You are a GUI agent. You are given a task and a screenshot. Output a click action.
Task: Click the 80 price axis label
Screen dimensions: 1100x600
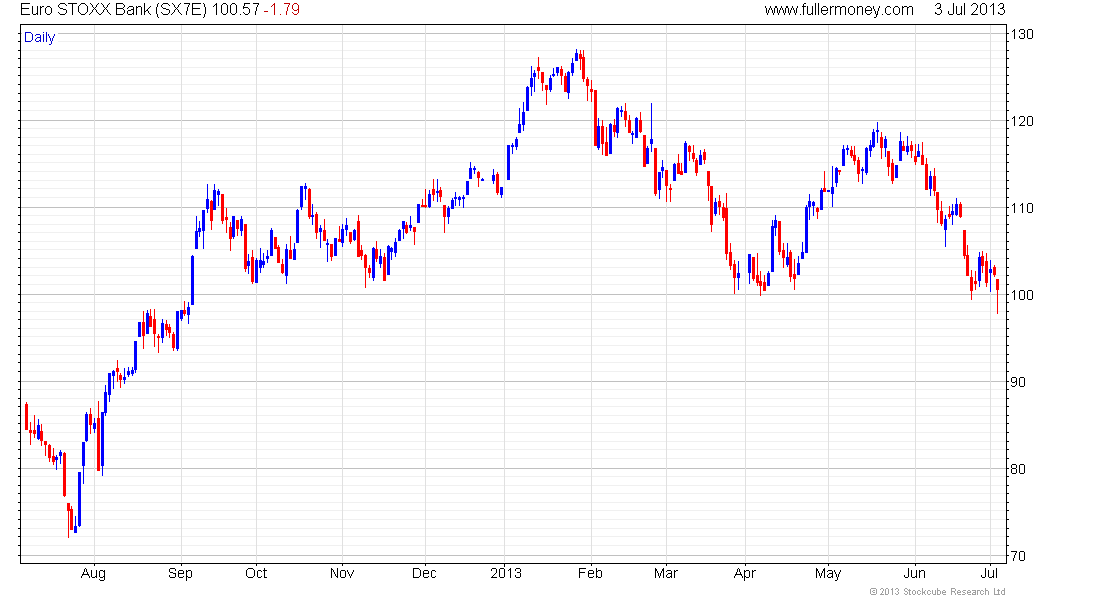(1018, 469)
